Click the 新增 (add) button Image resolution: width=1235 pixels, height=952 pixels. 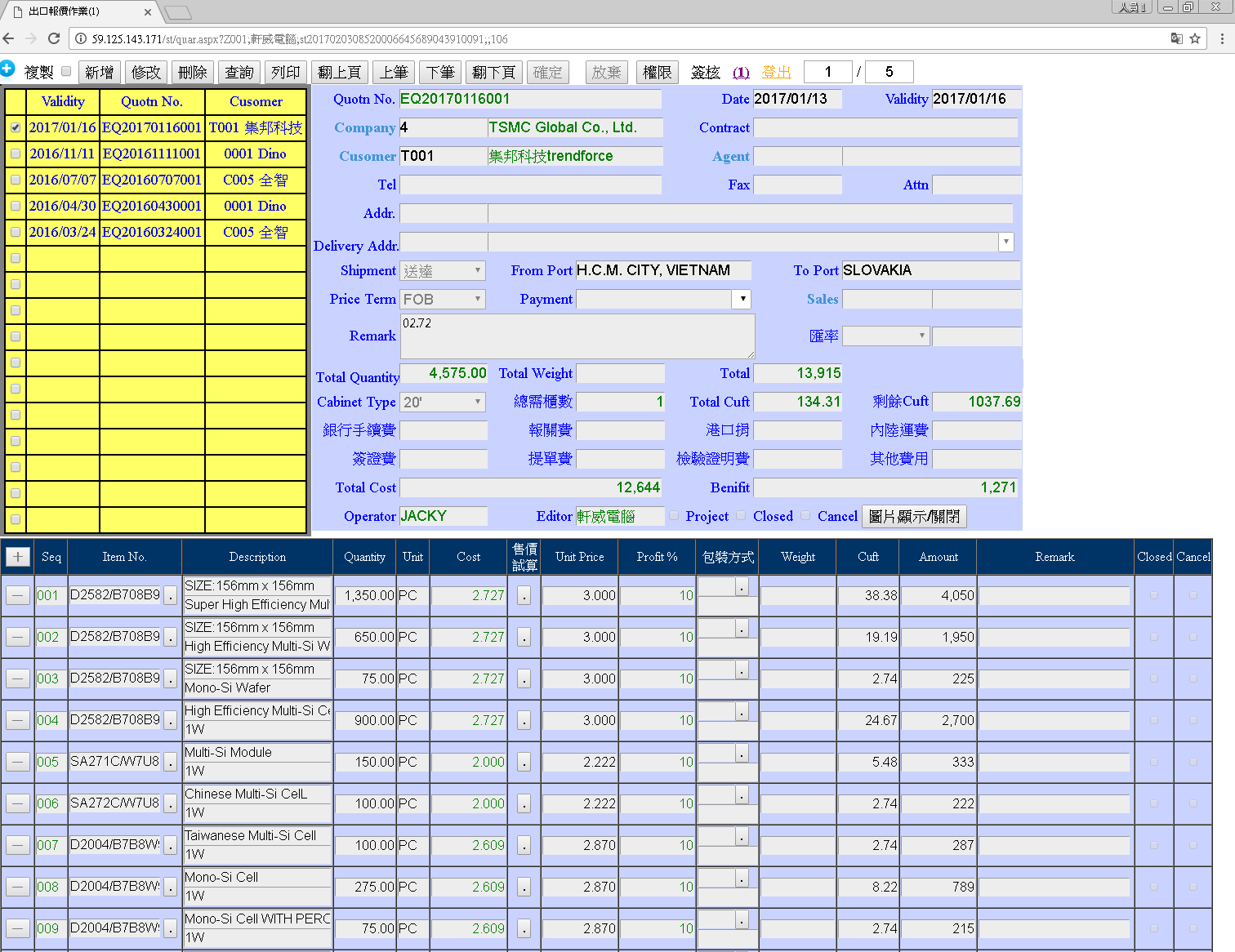tap(100, 73)
